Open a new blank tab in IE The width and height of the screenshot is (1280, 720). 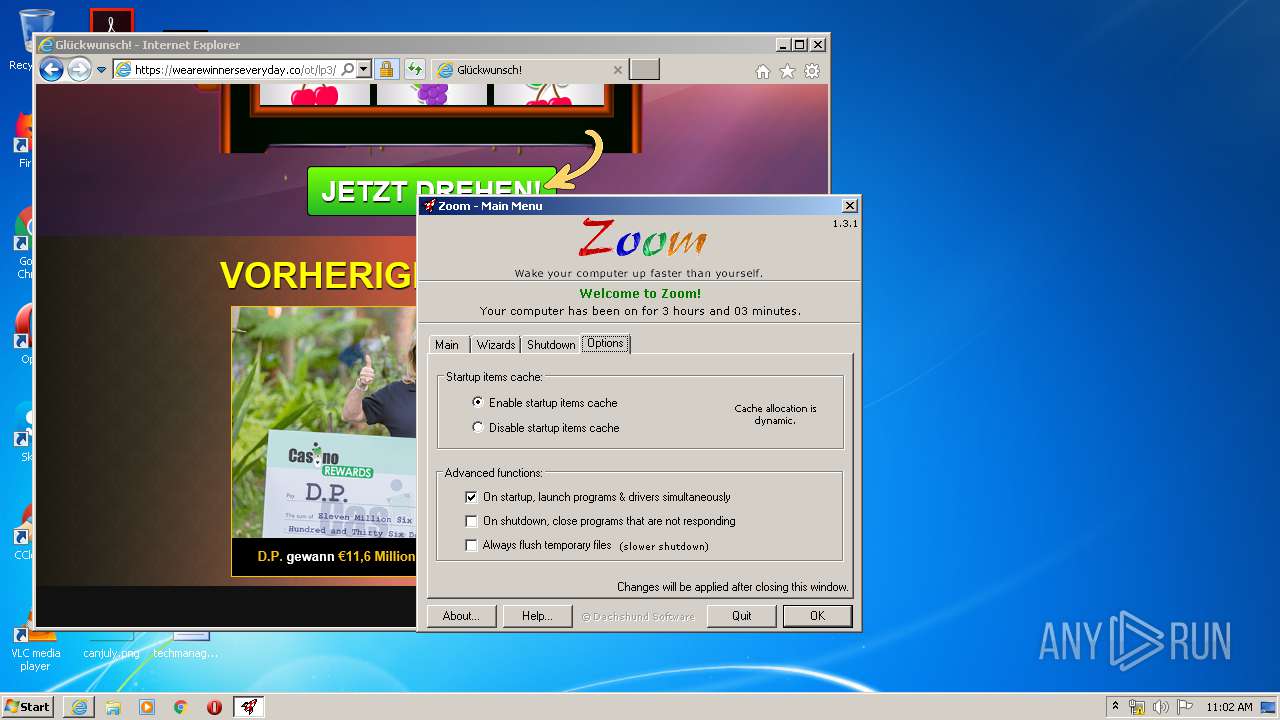645,70
